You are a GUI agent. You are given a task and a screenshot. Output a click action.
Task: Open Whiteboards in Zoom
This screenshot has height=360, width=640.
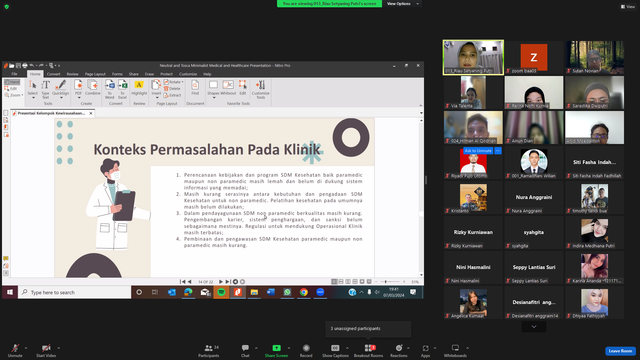455,351
